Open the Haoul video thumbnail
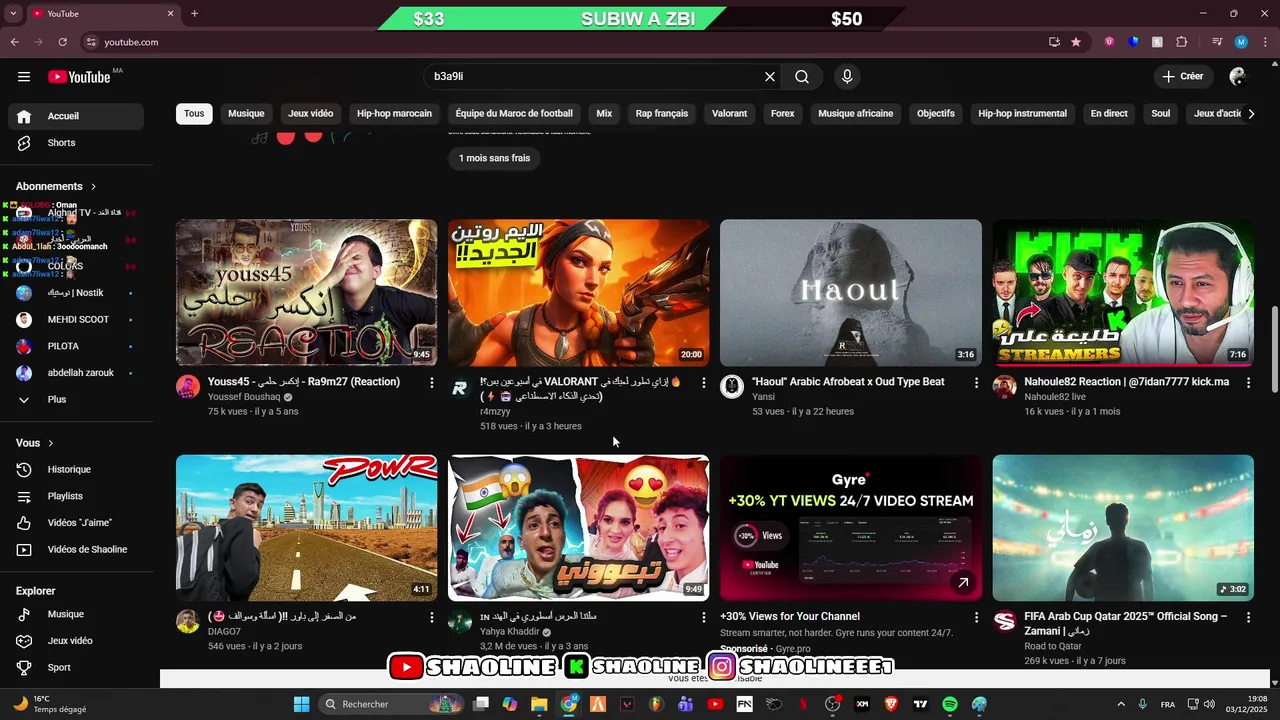 (x=851, y=293)
